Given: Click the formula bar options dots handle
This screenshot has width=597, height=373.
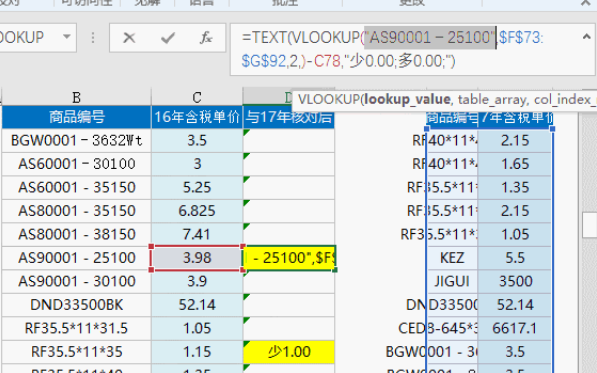Looking at the screenshot, I should 93,38.
